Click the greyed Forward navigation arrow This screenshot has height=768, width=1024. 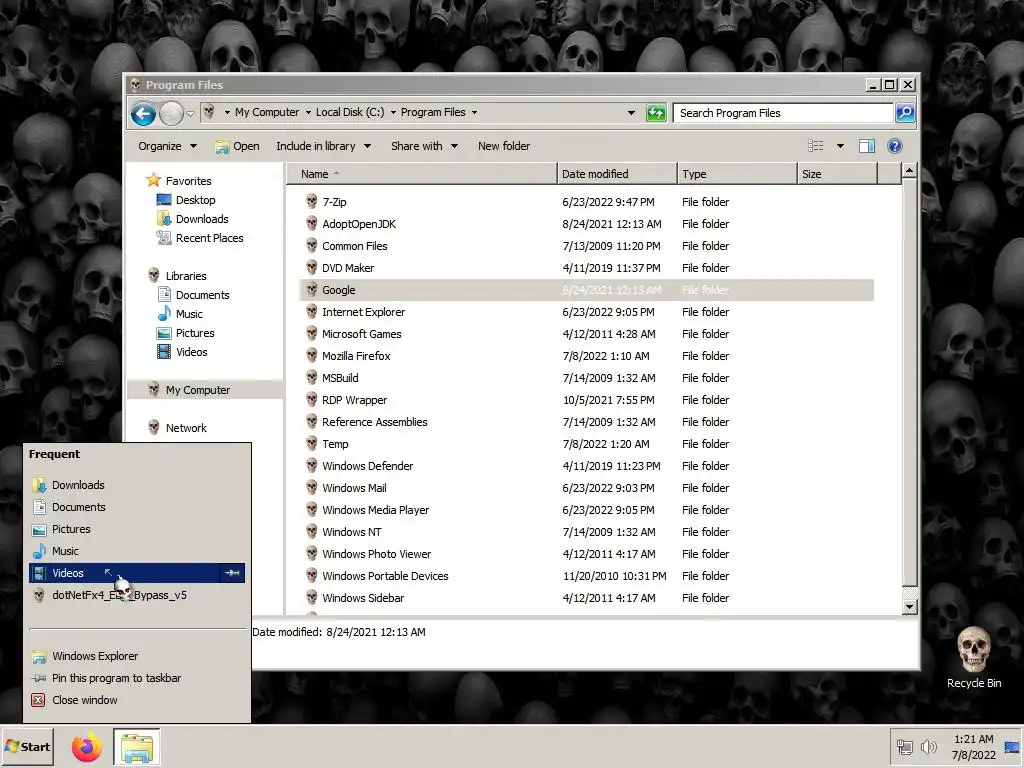171,114
